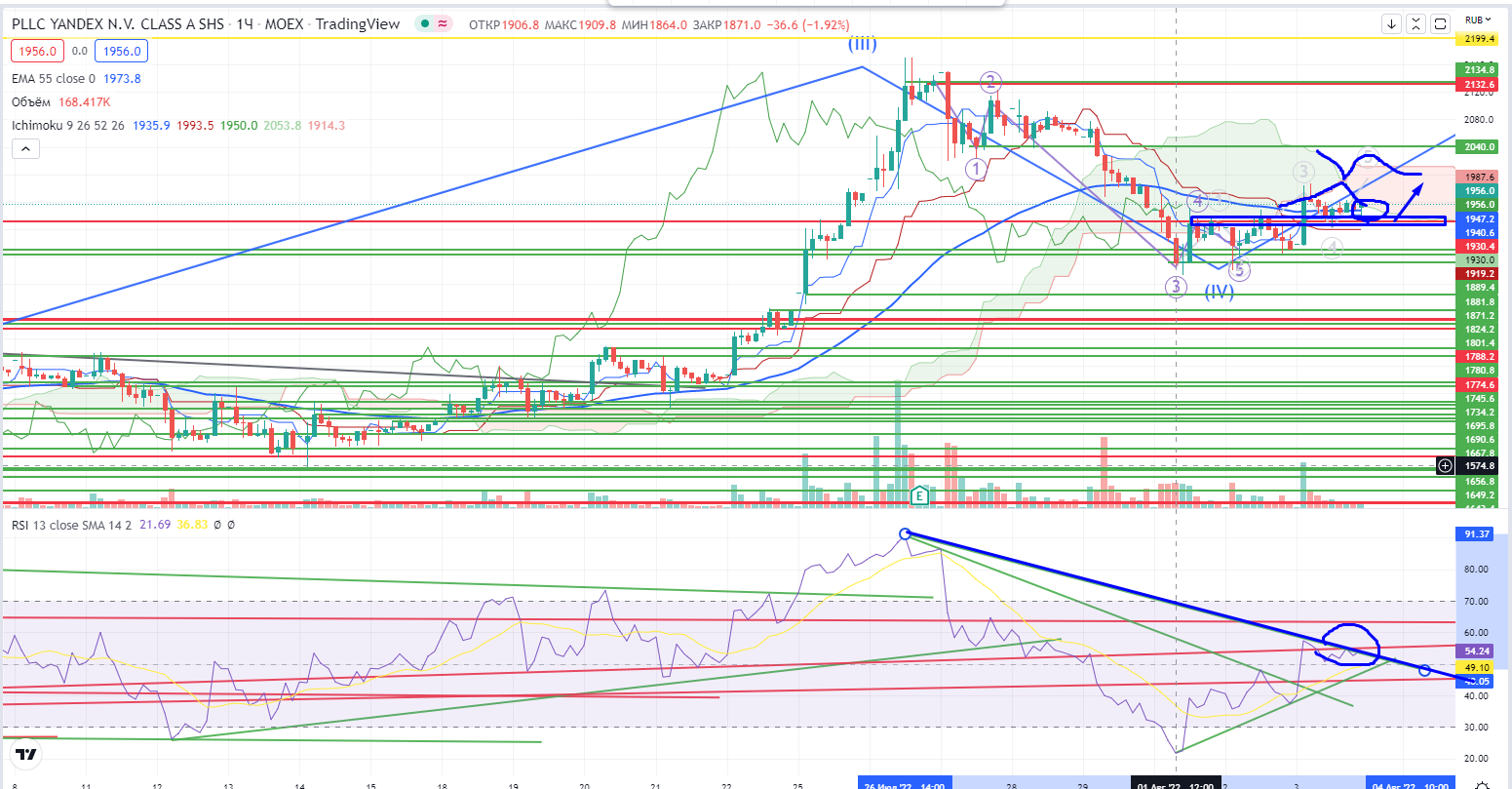Screen dimensions: 1512x789
Task: Click the circled 1 wave marker
Action: 977,170
